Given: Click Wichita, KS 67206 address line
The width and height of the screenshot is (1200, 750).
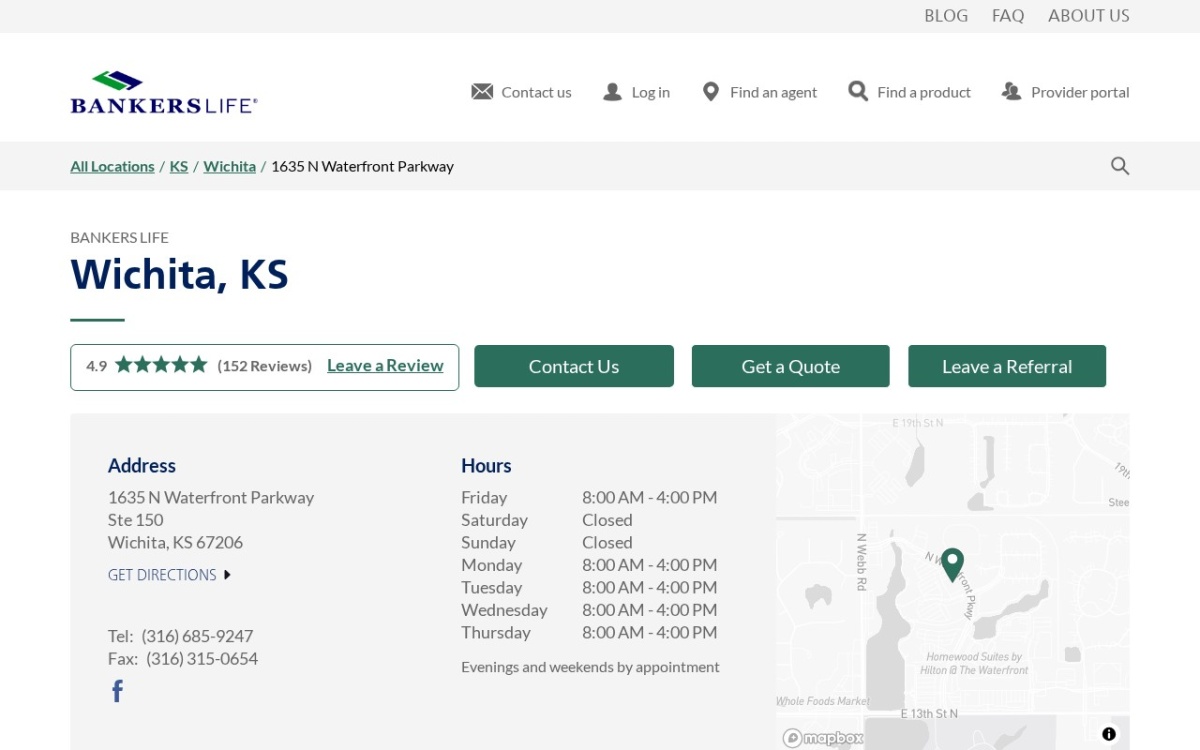Looking at the screenshot, I should pyautogui.click(x=175, y=543).
